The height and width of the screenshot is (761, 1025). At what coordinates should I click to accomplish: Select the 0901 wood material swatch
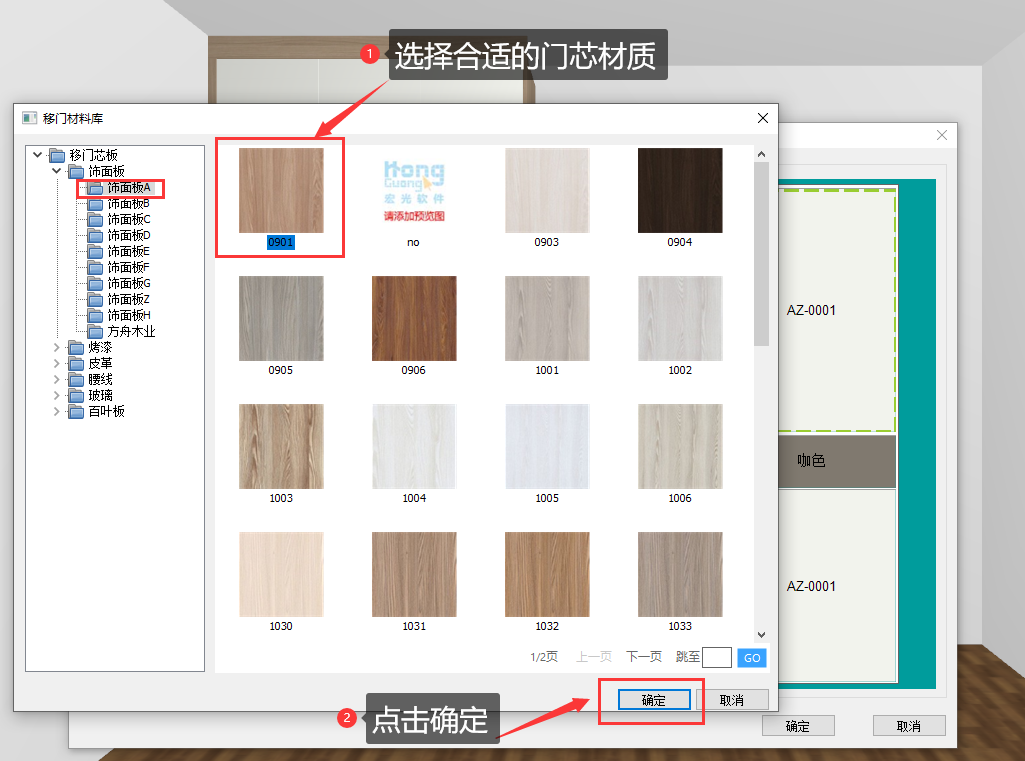(281, 190)
